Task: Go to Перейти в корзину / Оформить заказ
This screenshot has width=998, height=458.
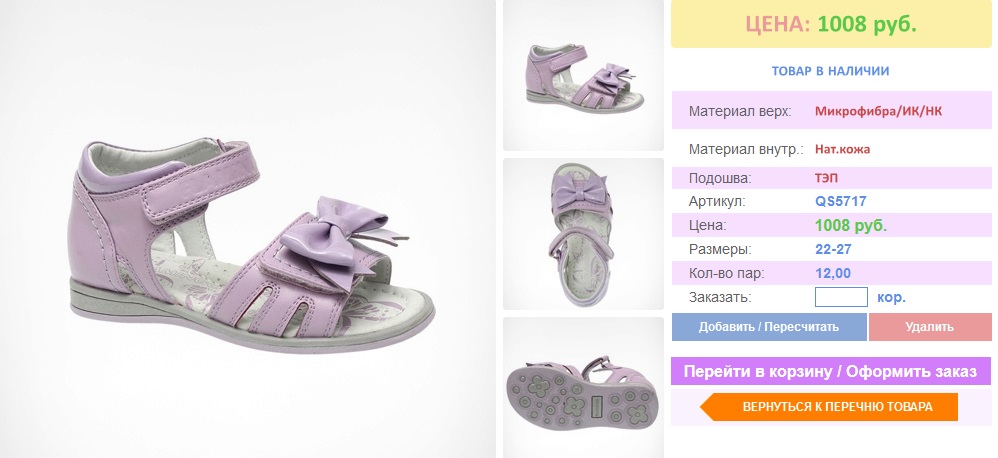Action: pos(831,371)
